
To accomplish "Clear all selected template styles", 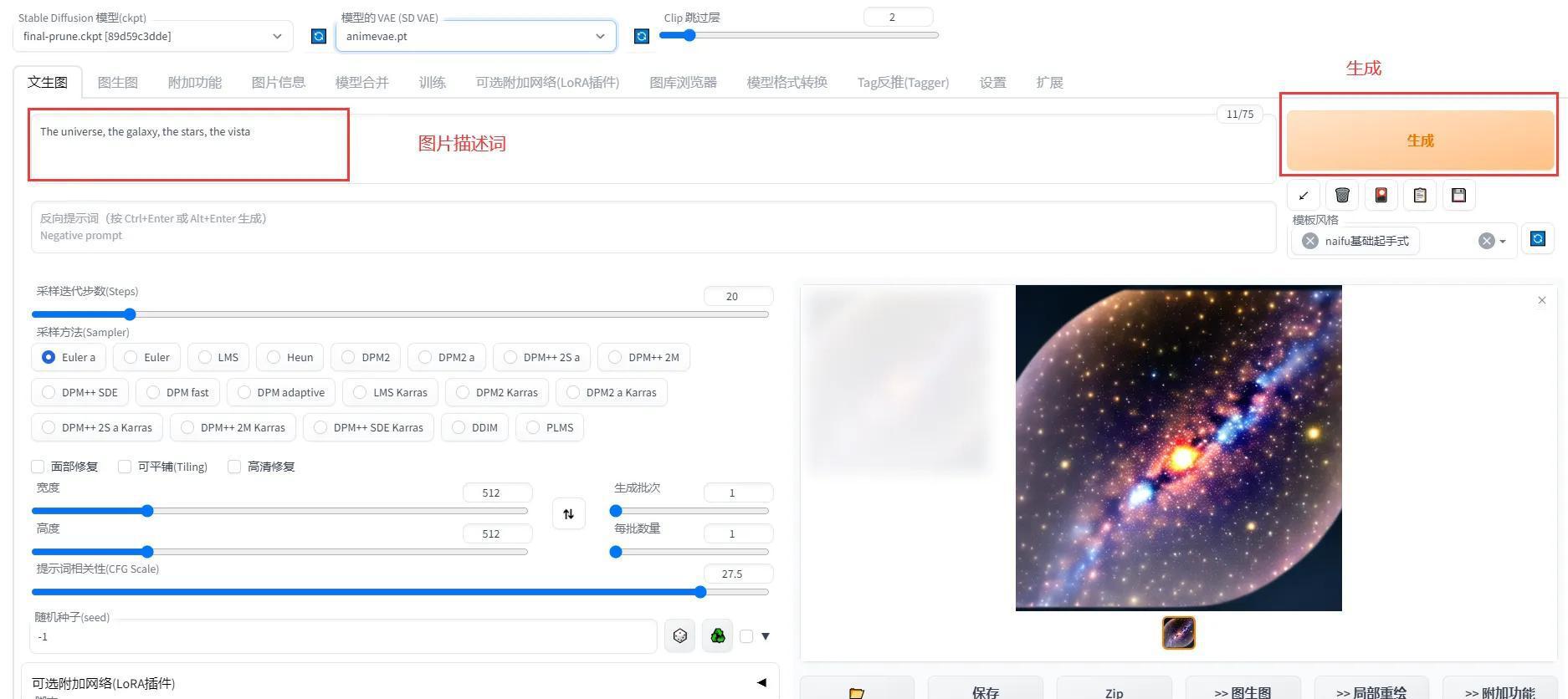I will point(1486,241).
